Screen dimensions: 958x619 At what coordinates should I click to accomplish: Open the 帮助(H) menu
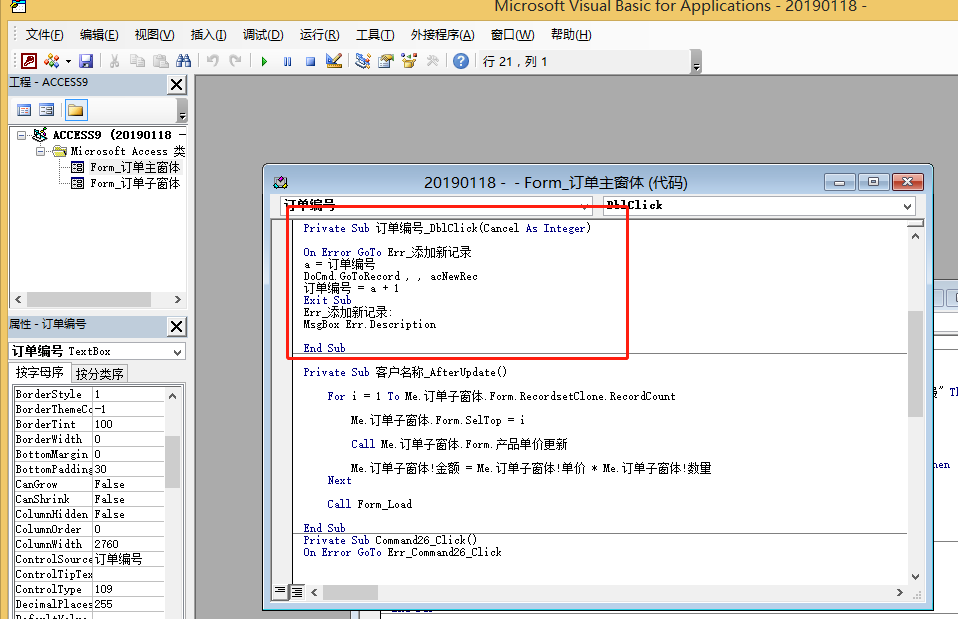[x=571, y=35]
